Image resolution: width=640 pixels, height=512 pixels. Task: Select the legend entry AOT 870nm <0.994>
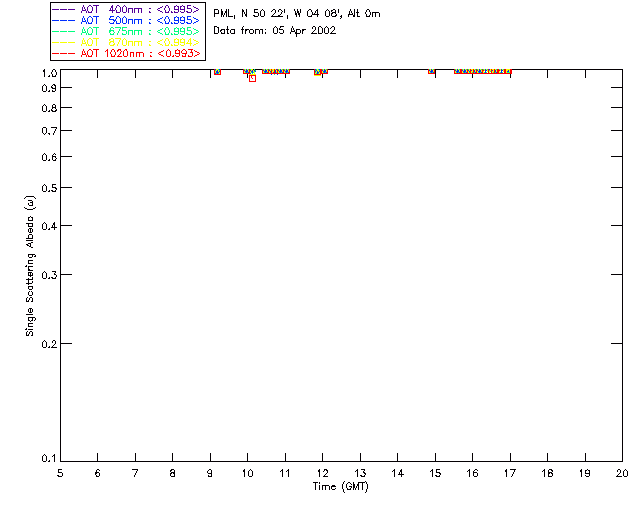pyautogui.click(x=126, y=42)
